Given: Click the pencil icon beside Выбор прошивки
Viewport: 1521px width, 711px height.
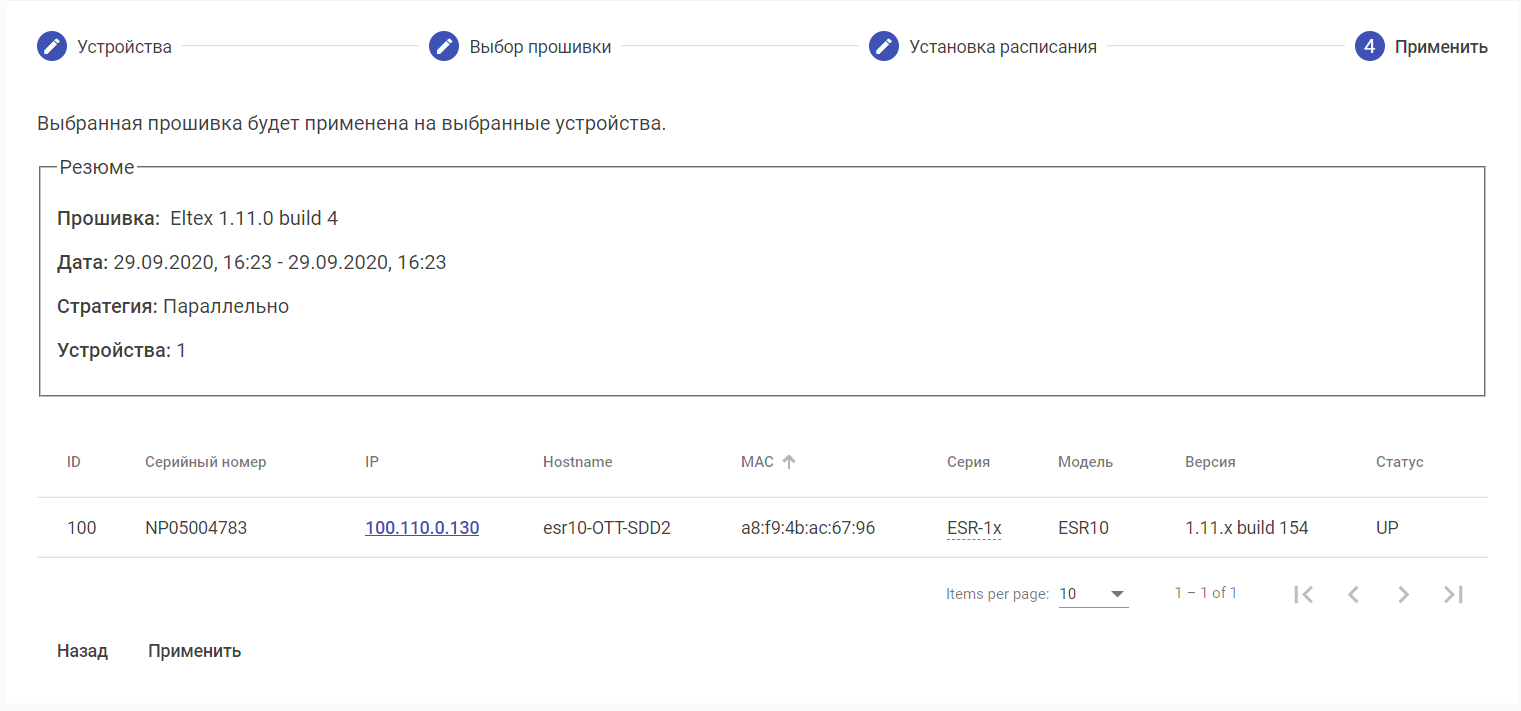Looking at the screenshot, I should [x=444, y=47].
